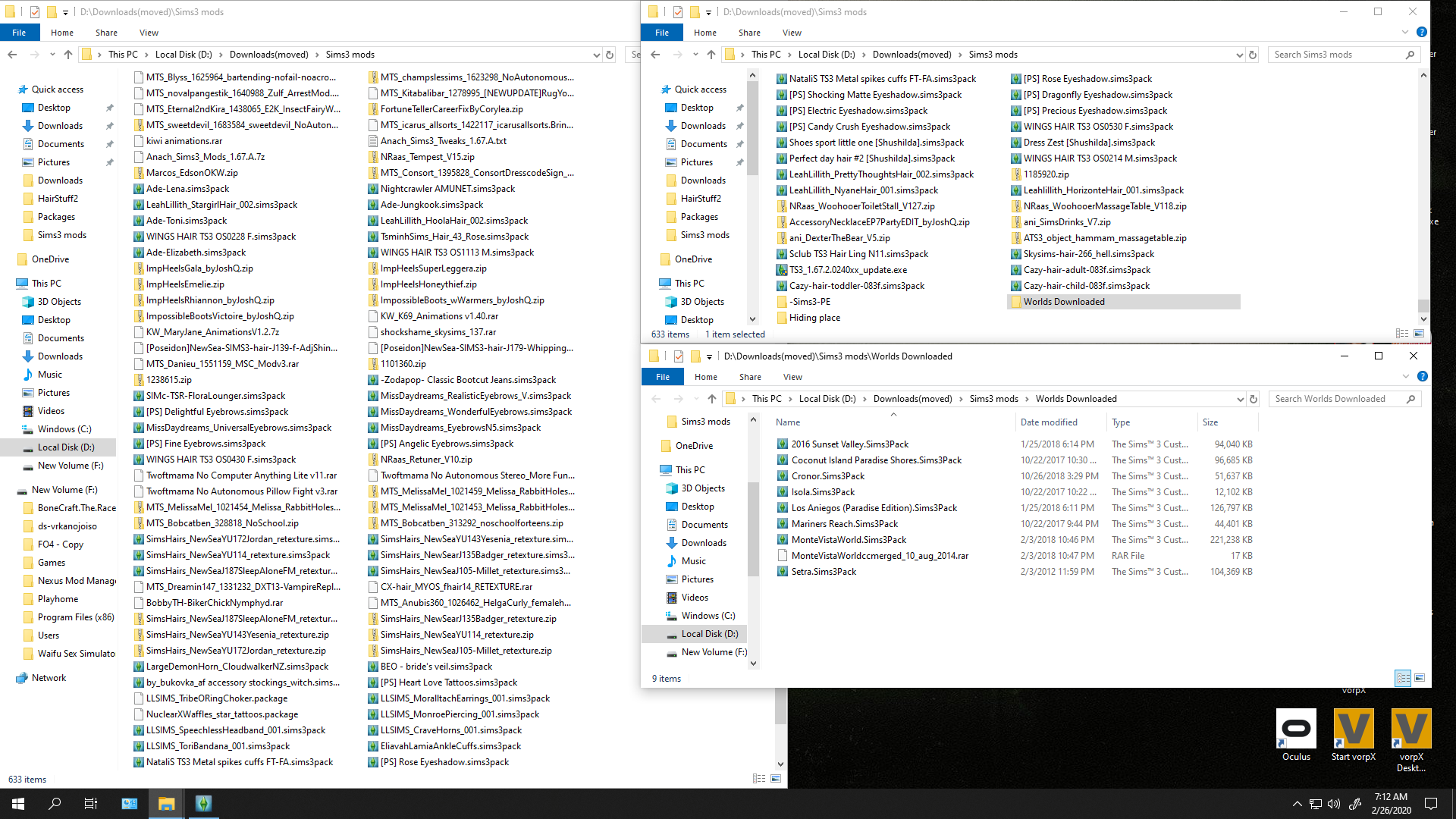Open recent locations dropdown in left window
The width and height of the screenshot is (1456, 819).
coord(52,55)
